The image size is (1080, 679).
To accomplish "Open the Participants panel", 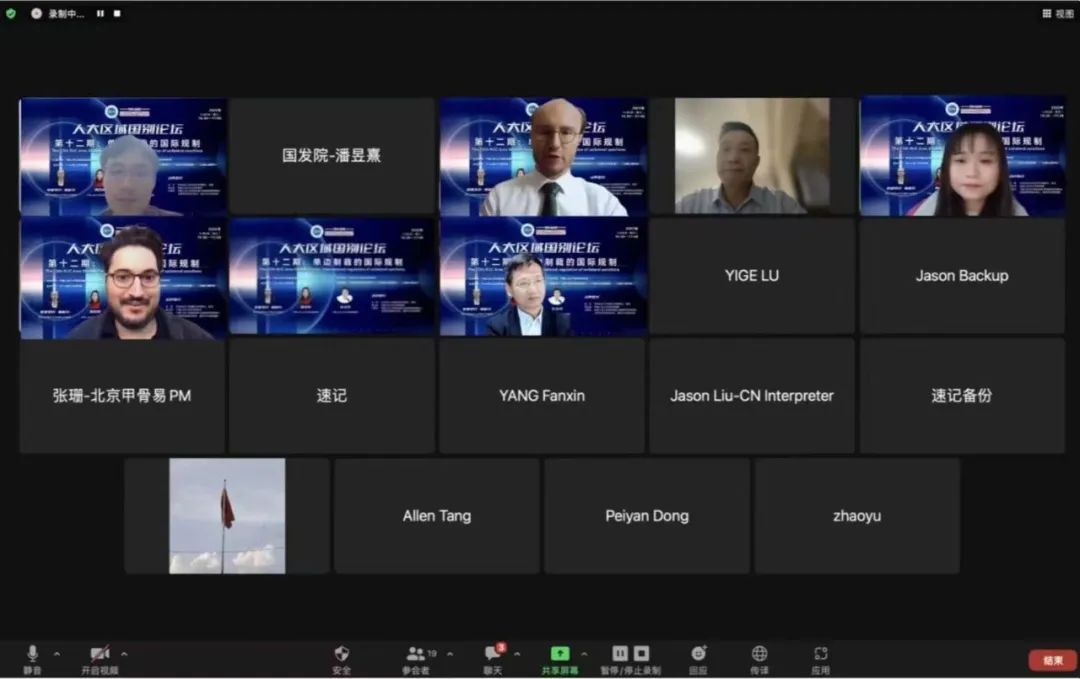I will coord(416,654).
